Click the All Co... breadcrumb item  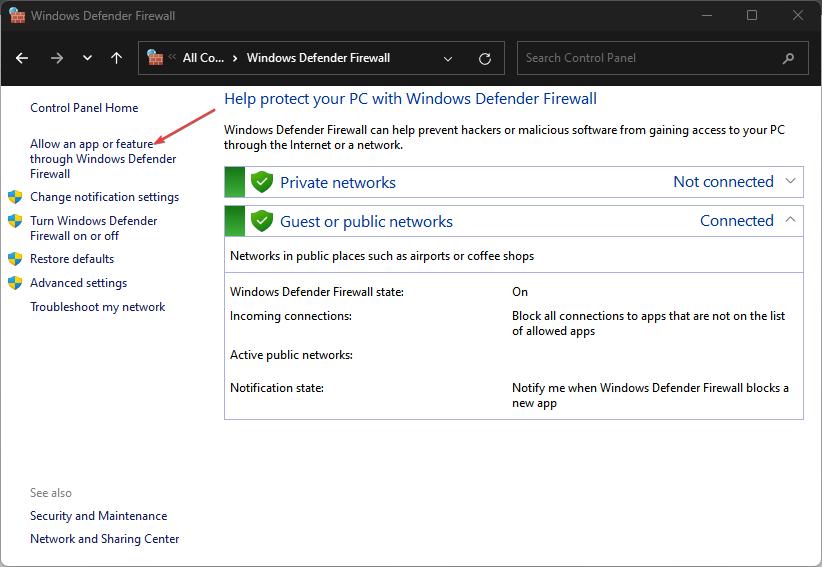(203, 58)
